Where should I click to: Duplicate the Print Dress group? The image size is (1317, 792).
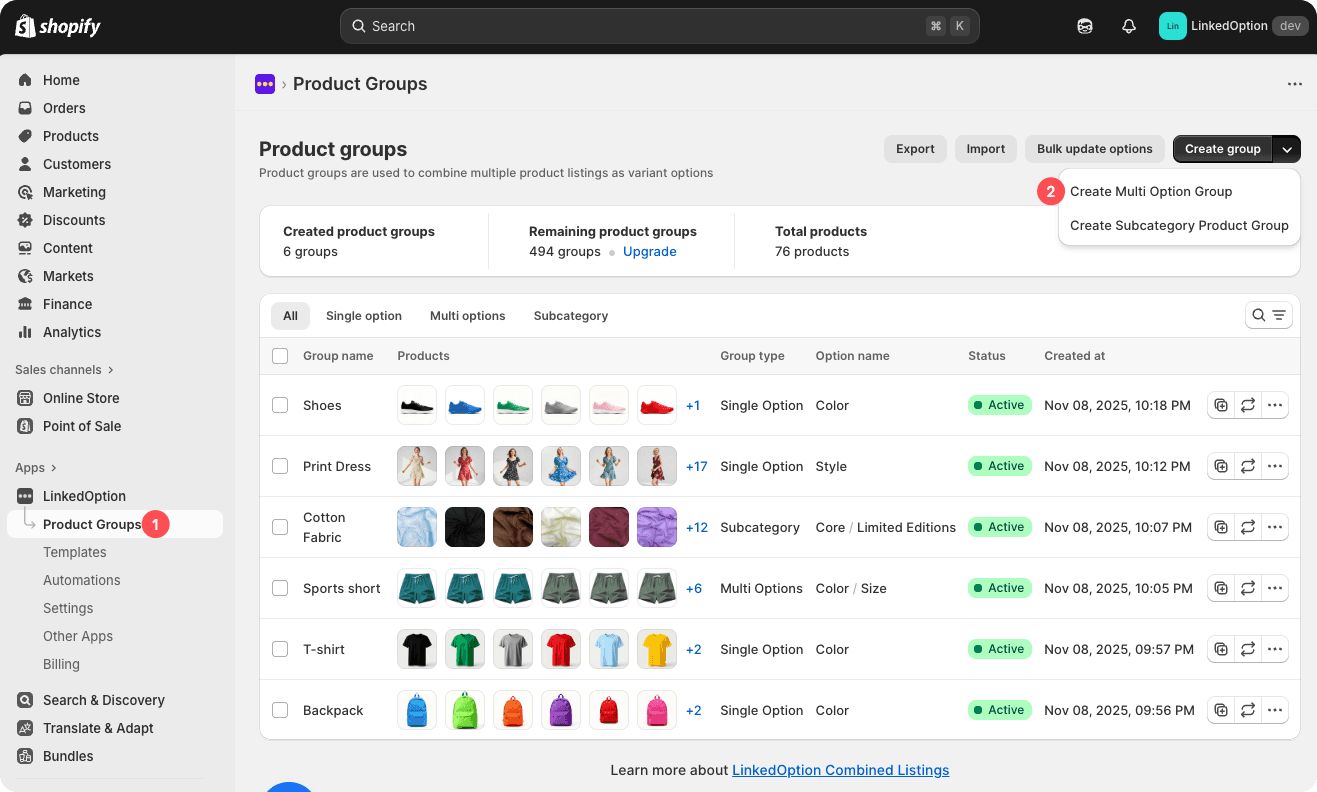pyautogui.click(x=1221, y=466)
